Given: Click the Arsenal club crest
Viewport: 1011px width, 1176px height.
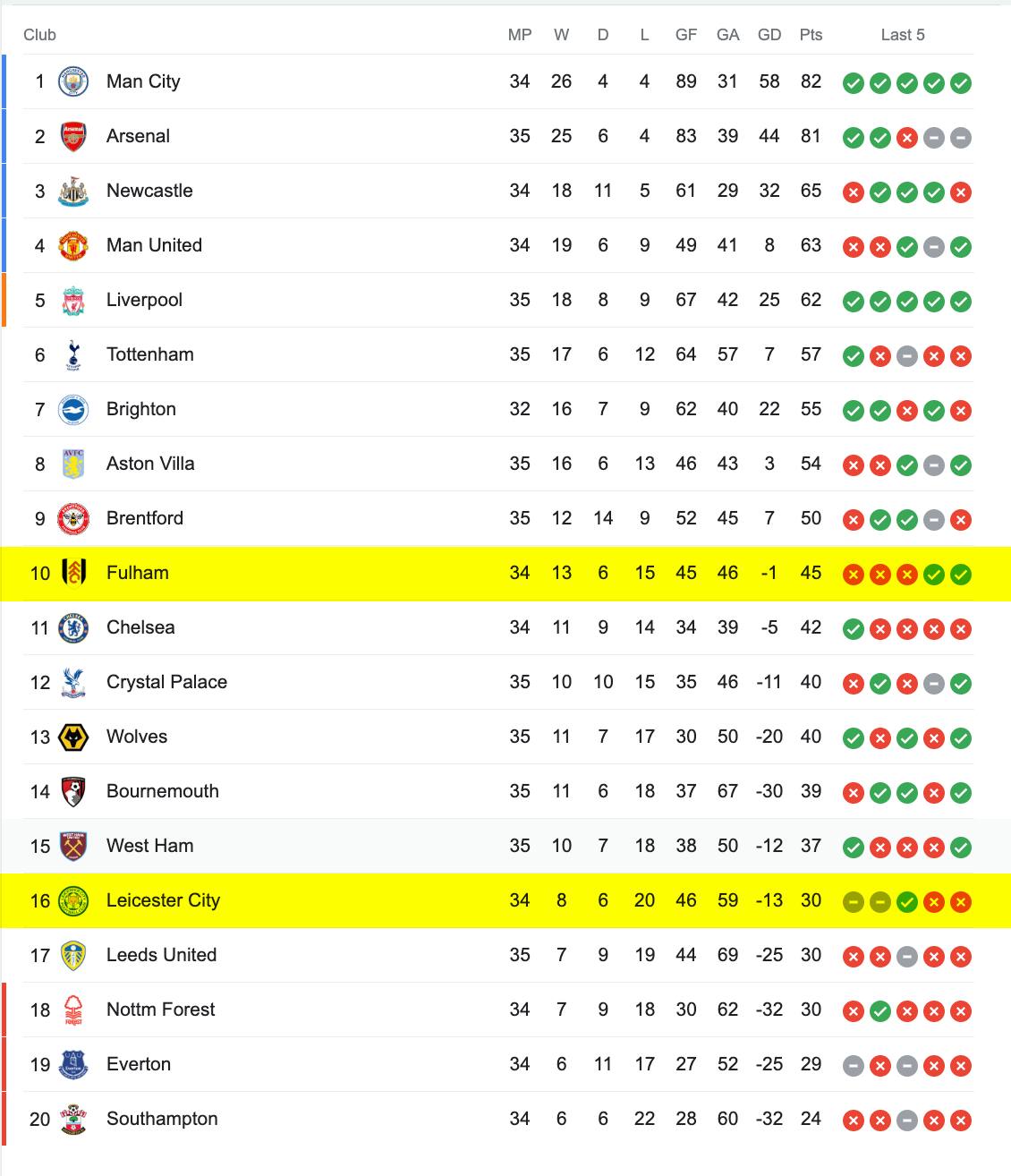Looking at the screenshot, I should (73, 137).
